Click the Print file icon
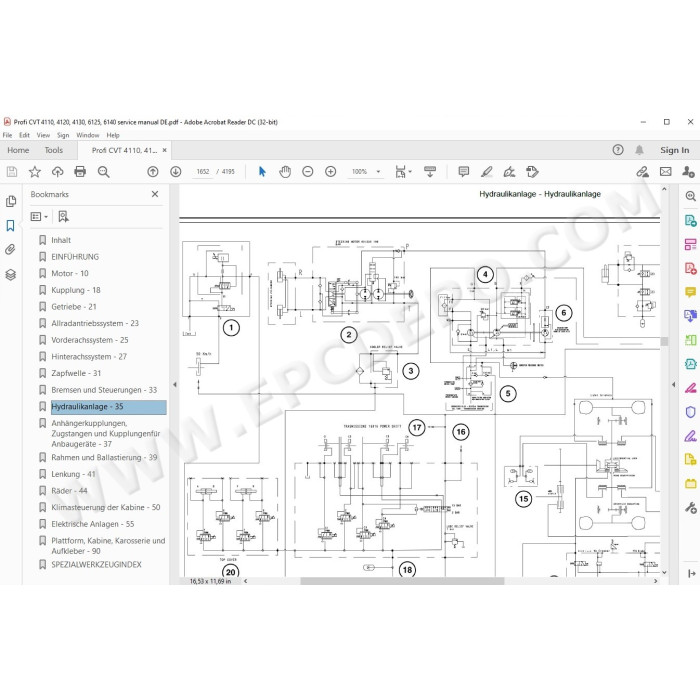The width and height of the screenshot is (700, 700). coord(80,171)
